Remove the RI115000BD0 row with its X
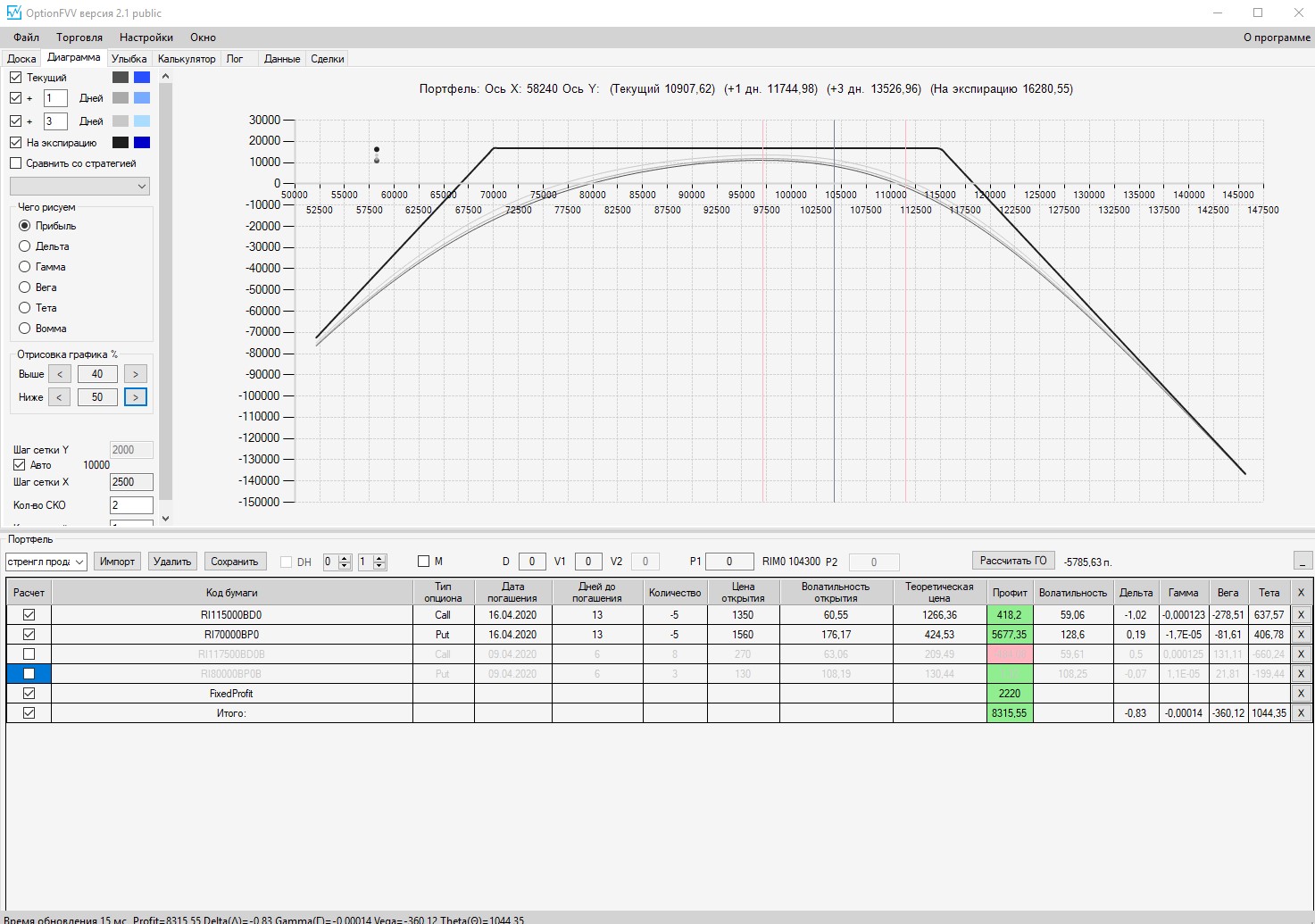 [1301, 615]
